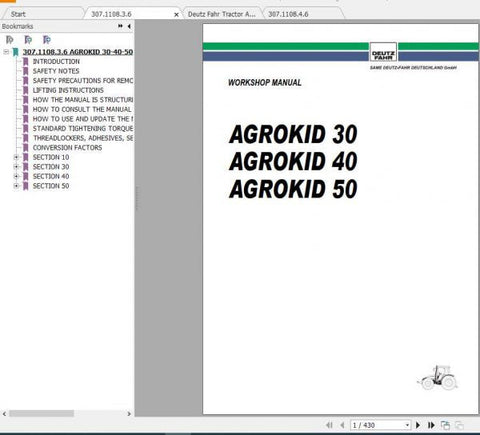Click the bookmark icon beside LIFTING INSTRUCTIONS

25,90
